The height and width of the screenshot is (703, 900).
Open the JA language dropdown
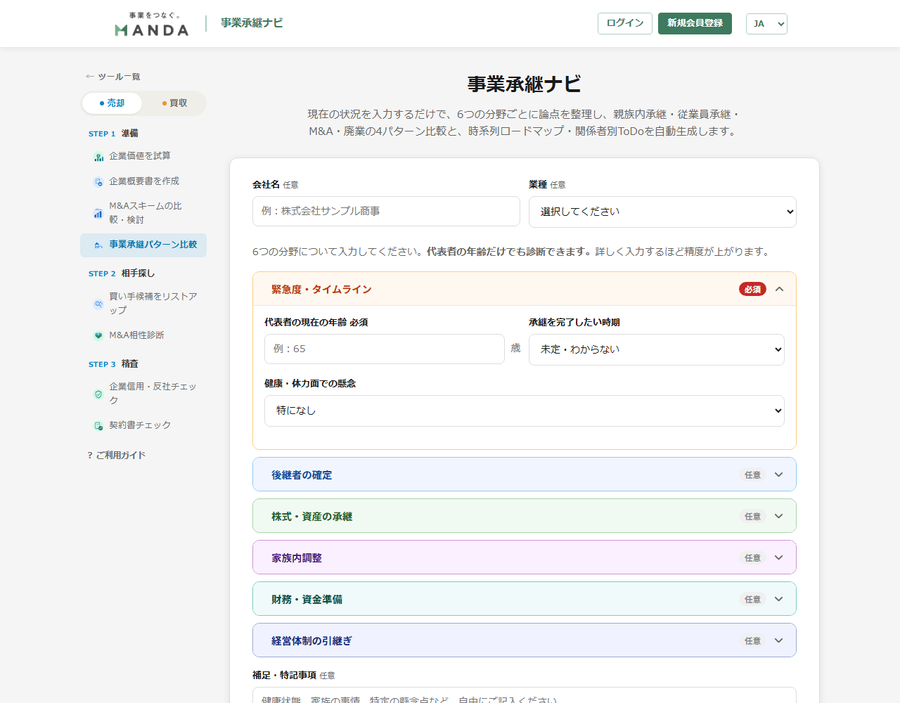(766, 24)
